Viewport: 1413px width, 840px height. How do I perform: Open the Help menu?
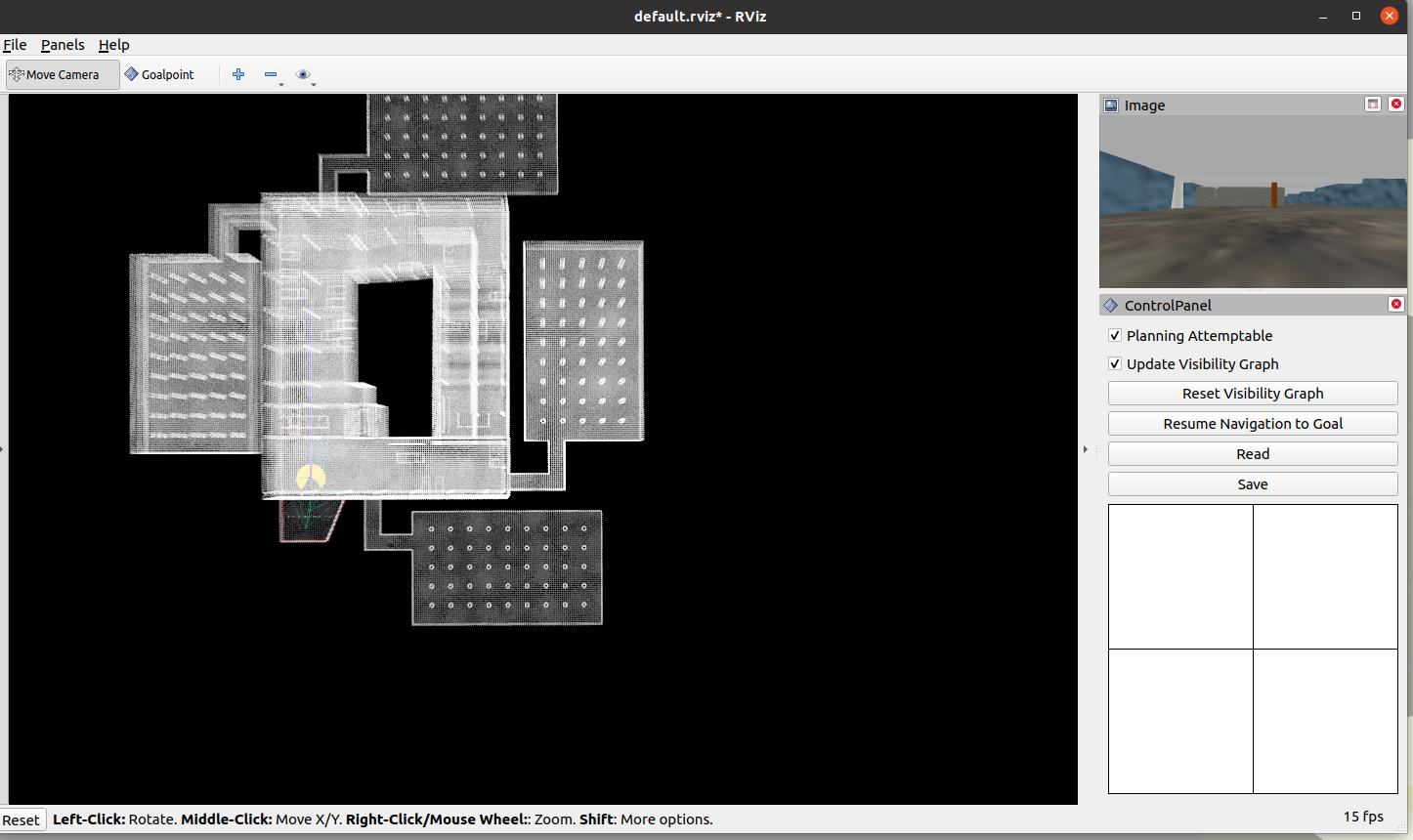(x=113, y=45)
